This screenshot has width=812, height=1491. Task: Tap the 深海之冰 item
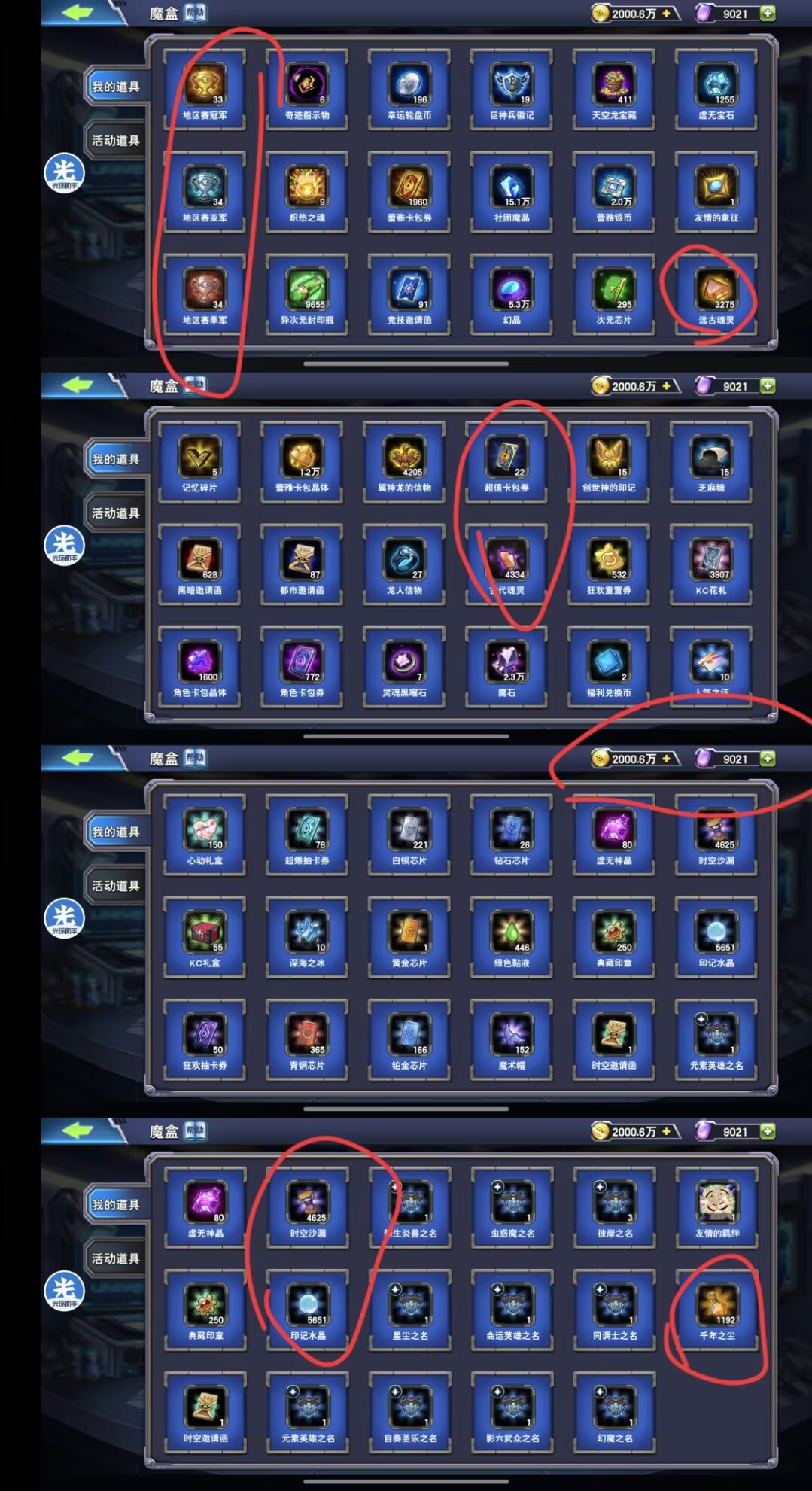[307, 937]
